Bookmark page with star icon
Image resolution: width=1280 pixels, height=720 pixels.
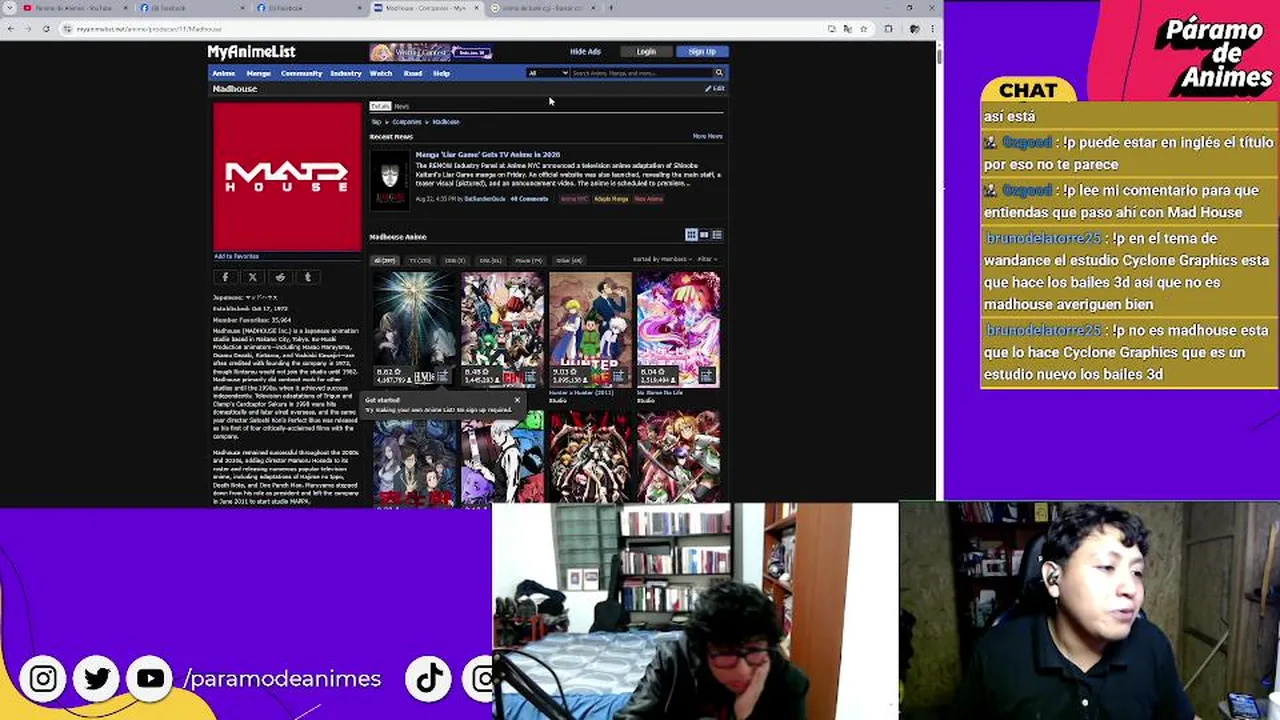[863, 29]
